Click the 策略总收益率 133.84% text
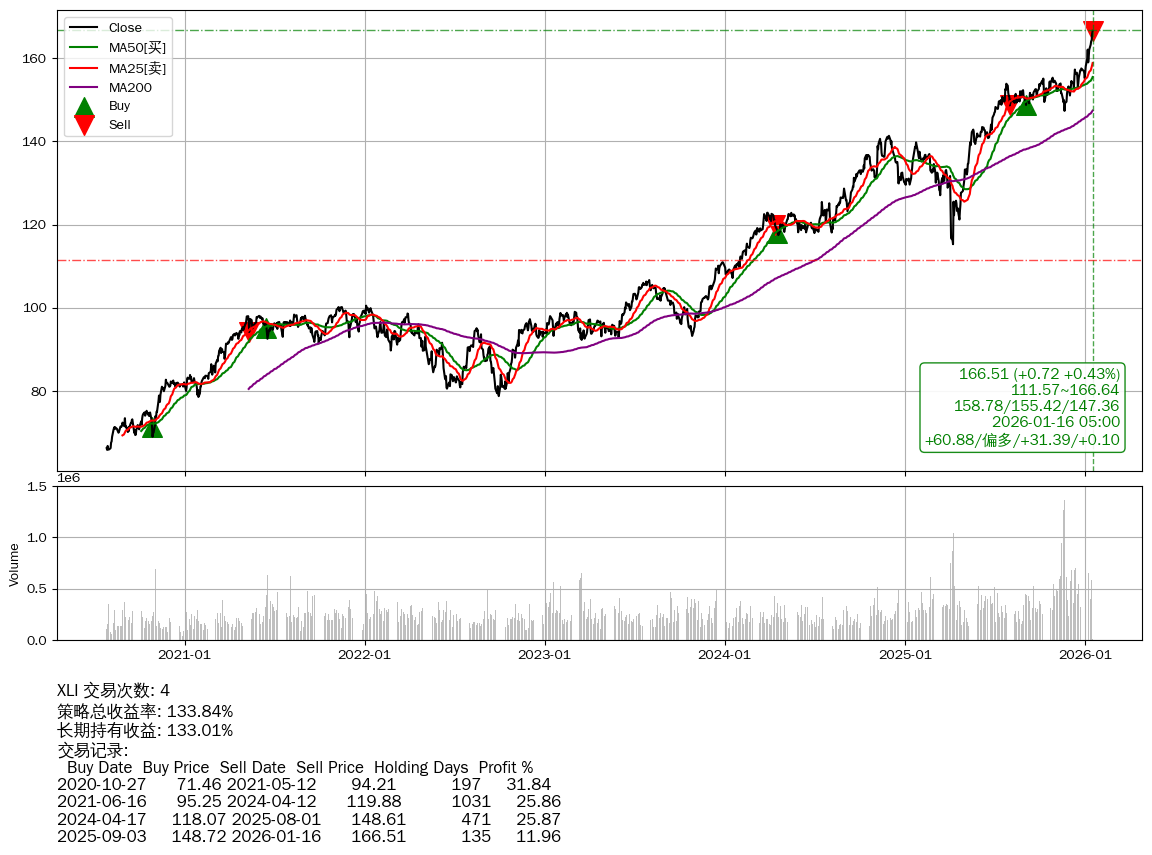This screenshot has width=1152, height=855. tap(145, 711)
